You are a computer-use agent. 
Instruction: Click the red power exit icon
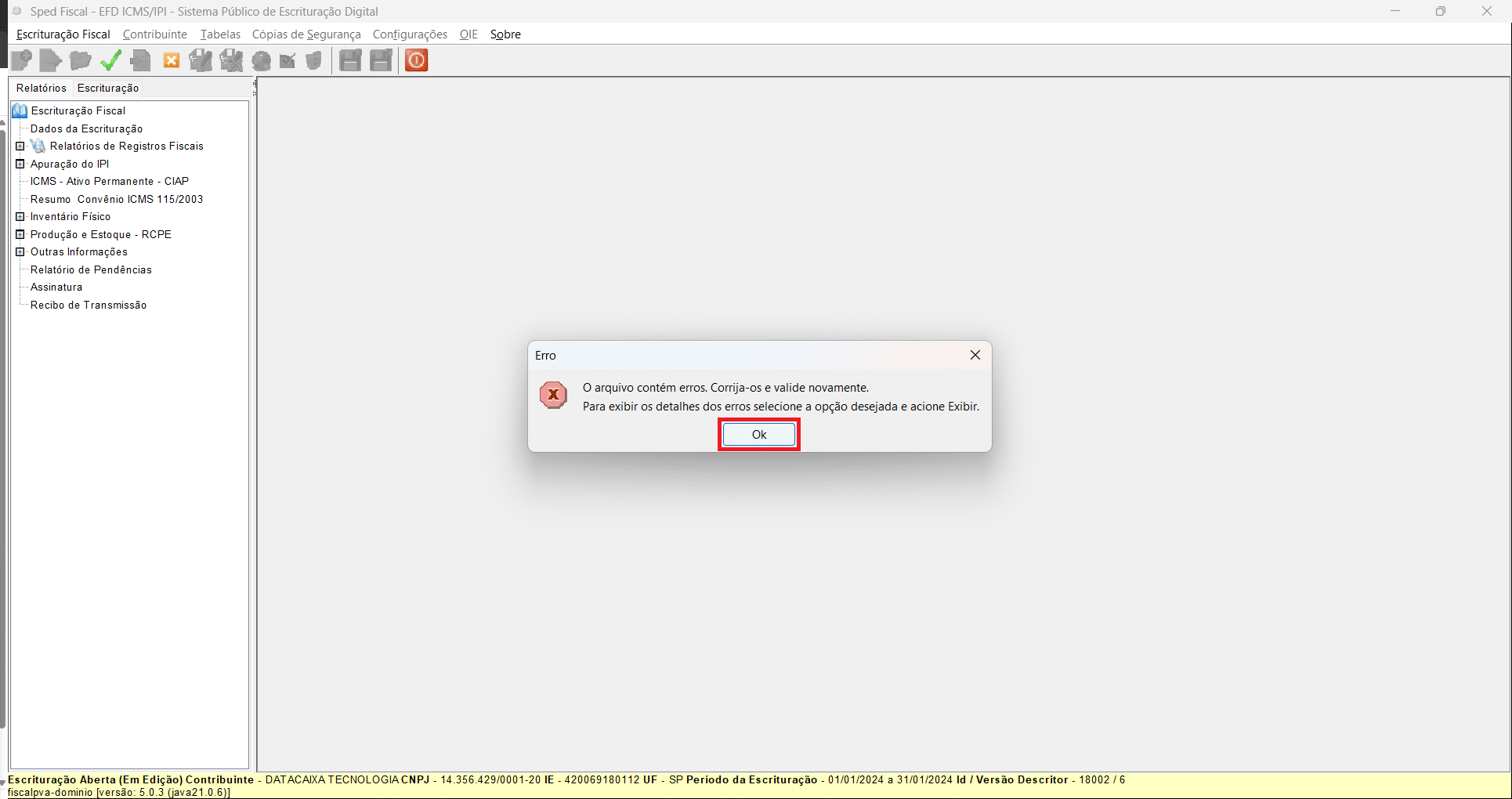[417, 60]
